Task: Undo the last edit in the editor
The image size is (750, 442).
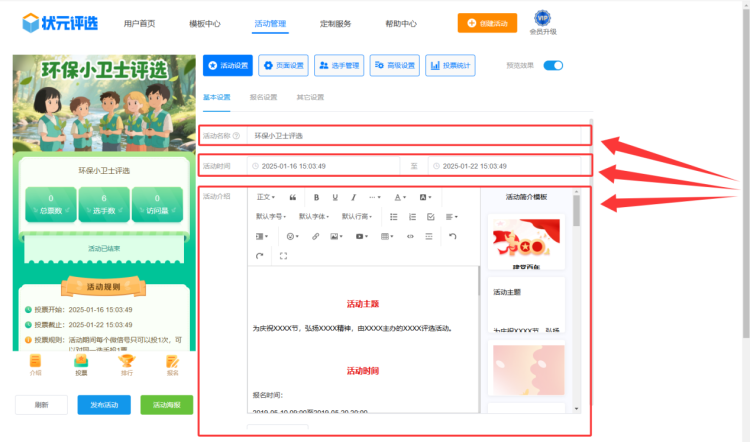Action: click(x=452, y=236)
